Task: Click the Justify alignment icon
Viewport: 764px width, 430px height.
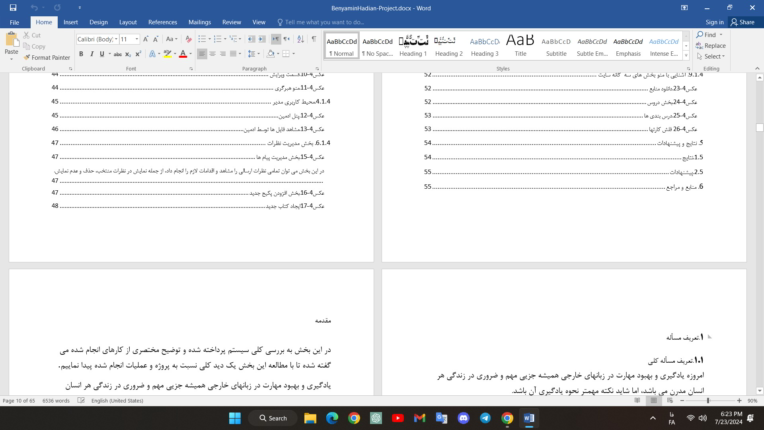Action: (x=233, y=54)
